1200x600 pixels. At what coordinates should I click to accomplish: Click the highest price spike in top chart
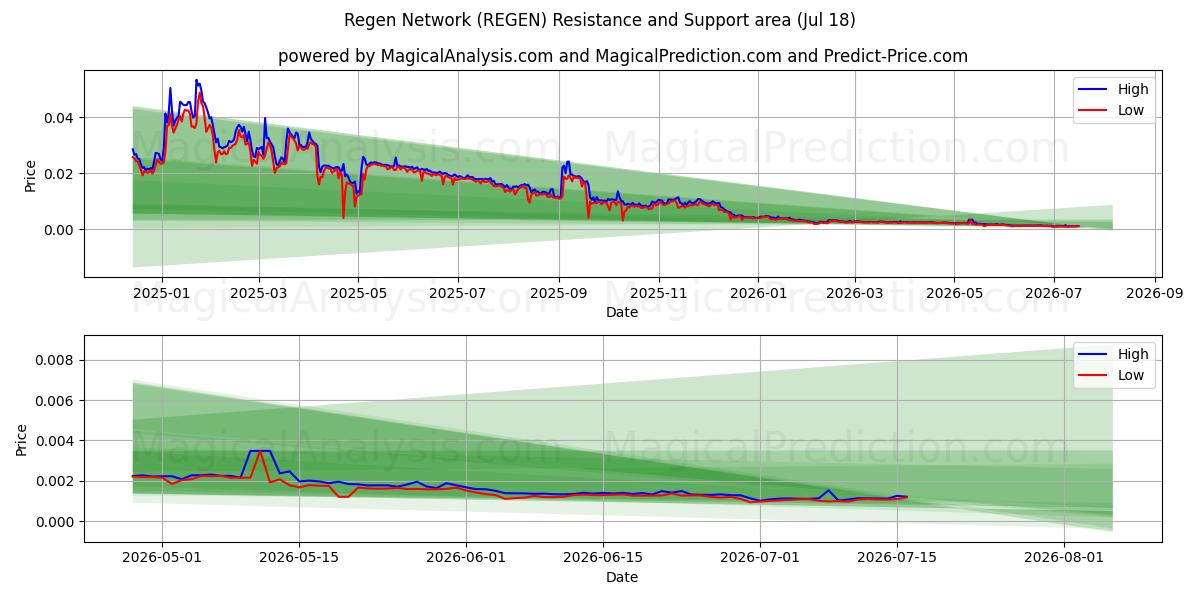point(196,81)
